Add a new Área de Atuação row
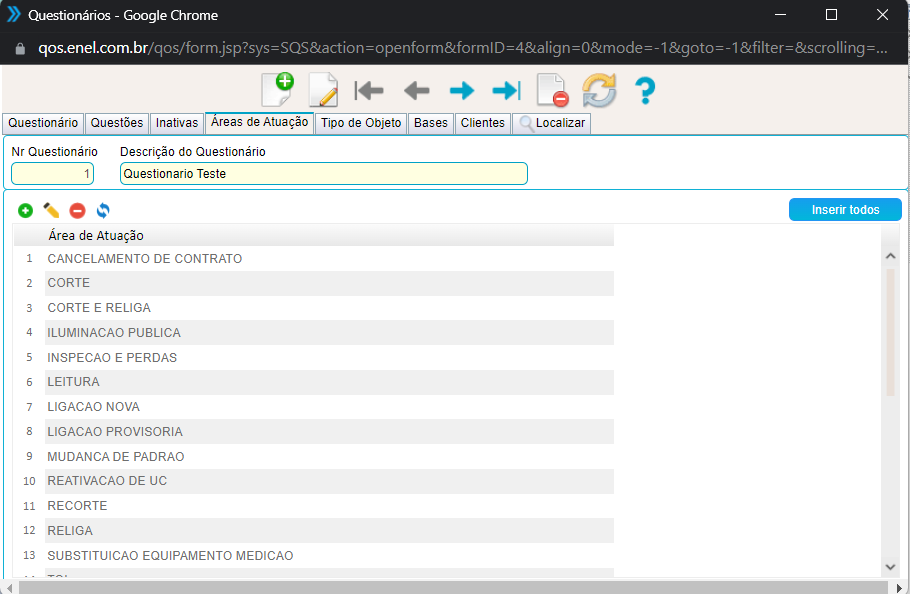 25,211
